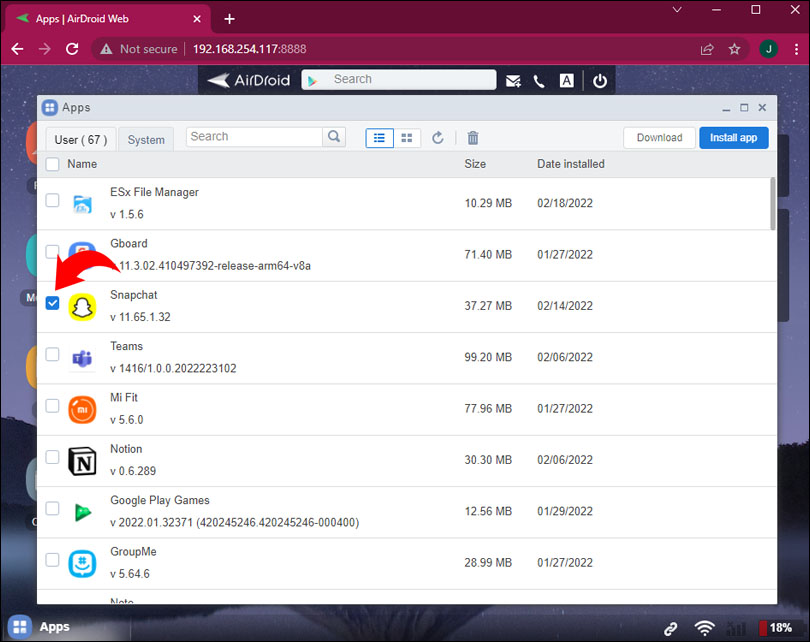
Task: Click the Snapchat app name
Action: (134, 295)
